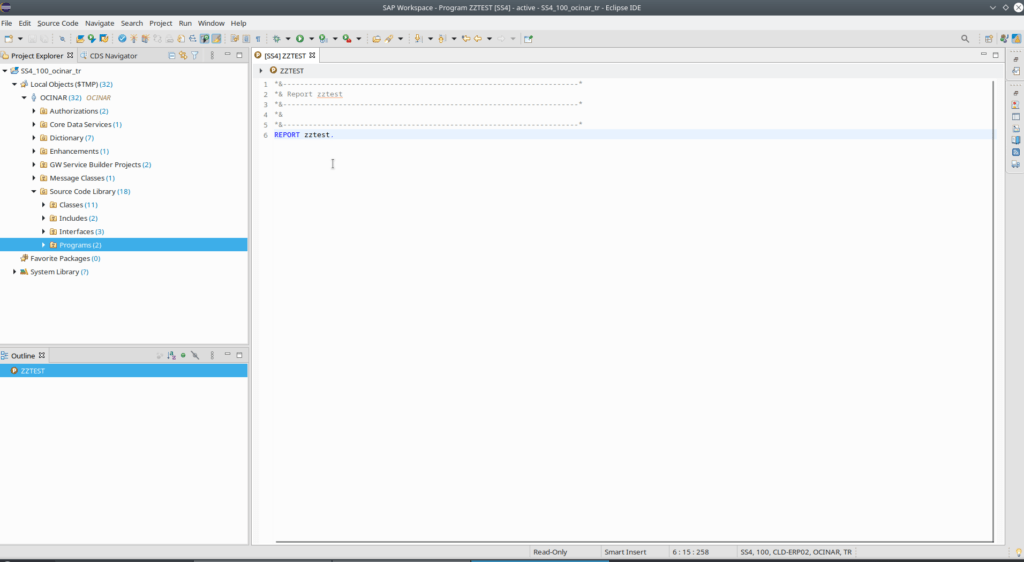Toggle Show Whitespace Characters pilcrow icon
Image resolution: width=1024 pixels, height=562 pixels.
pos(258,39)
